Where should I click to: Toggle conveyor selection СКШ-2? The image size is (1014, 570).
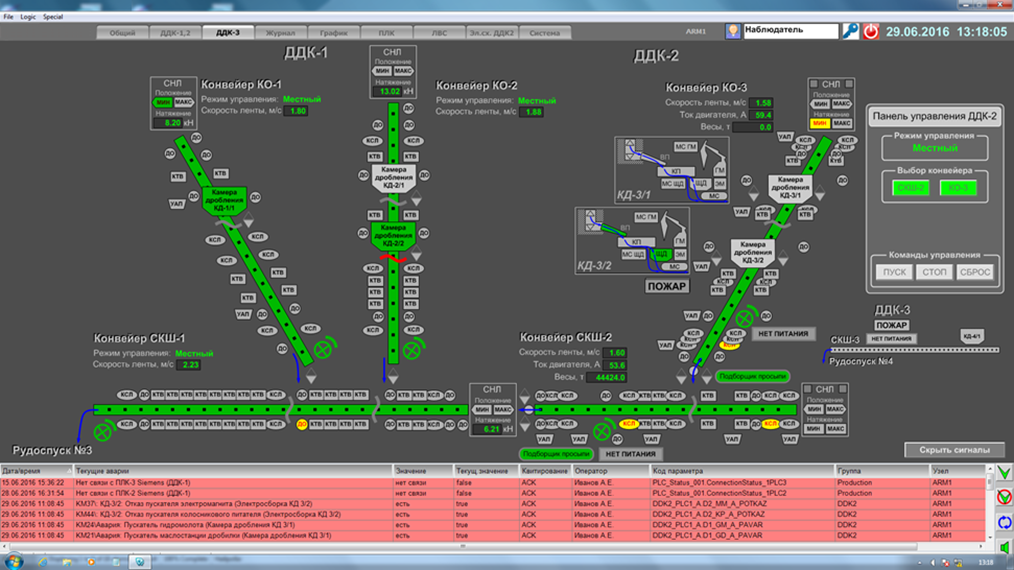pyautogui.click(x=910, y=188)
